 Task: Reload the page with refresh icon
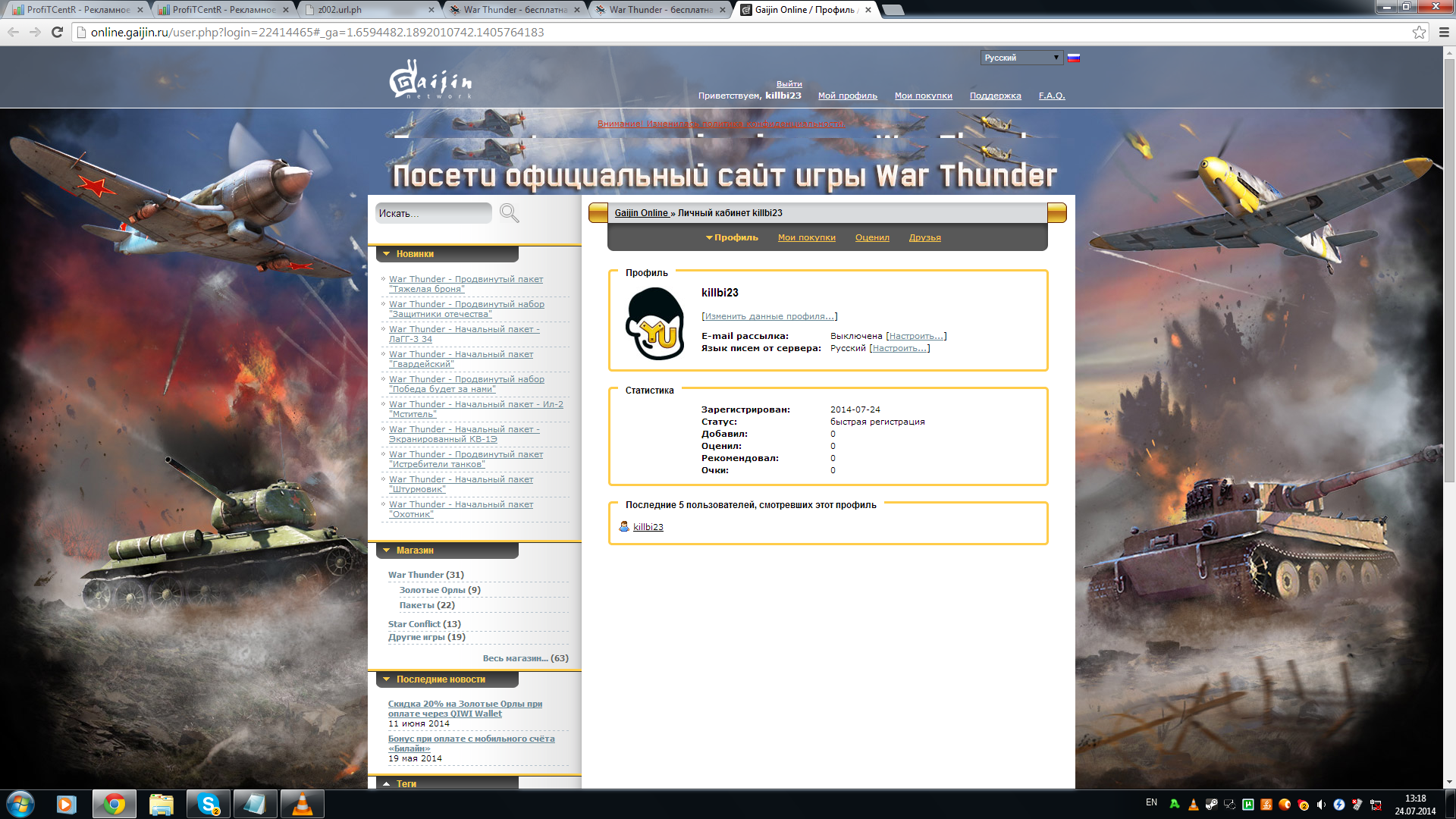pos(57,32)
